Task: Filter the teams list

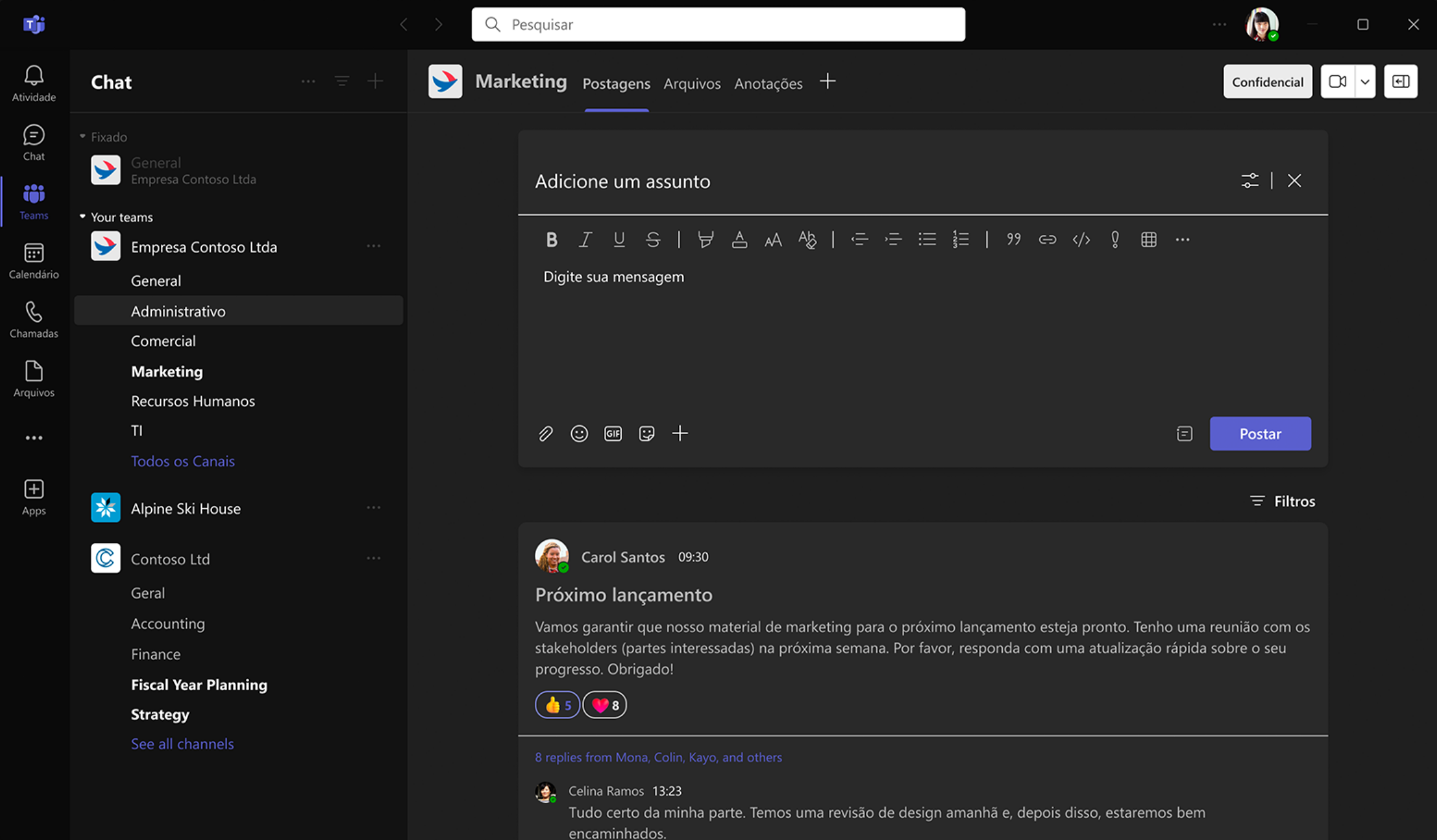Action: pos(342,81)
